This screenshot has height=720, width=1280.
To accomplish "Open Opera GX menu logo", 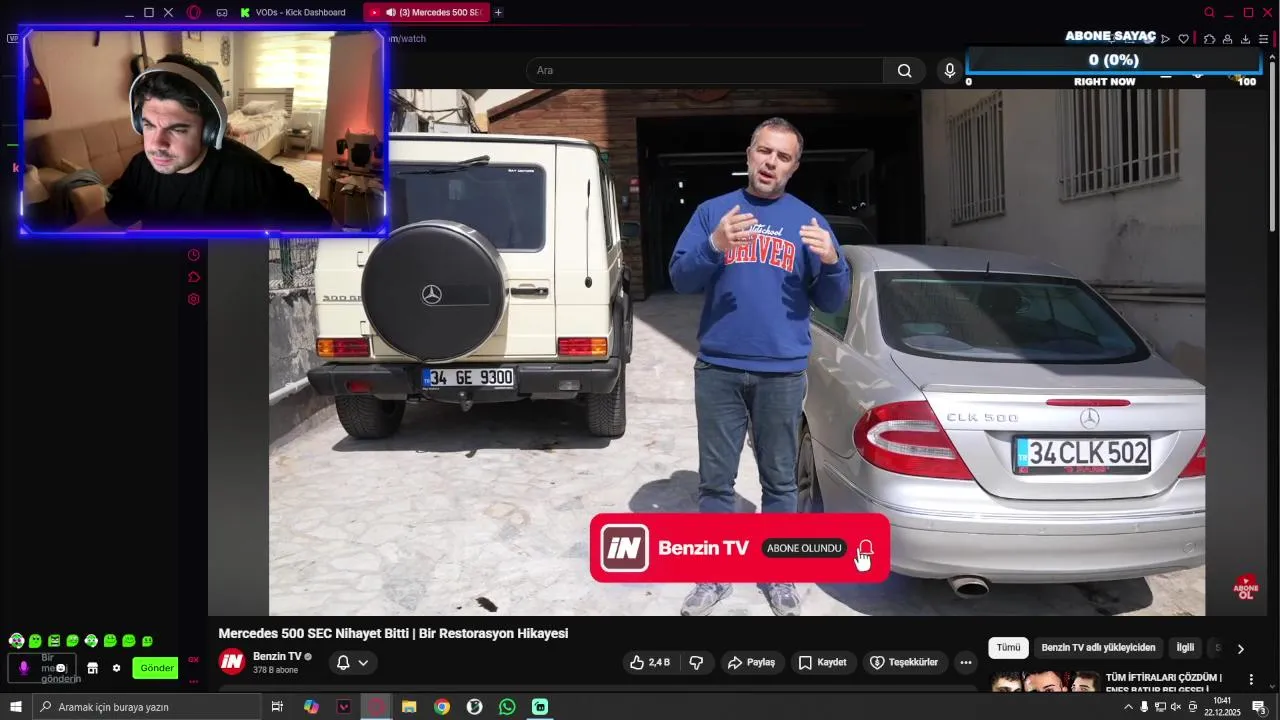I will pos(194,12).
